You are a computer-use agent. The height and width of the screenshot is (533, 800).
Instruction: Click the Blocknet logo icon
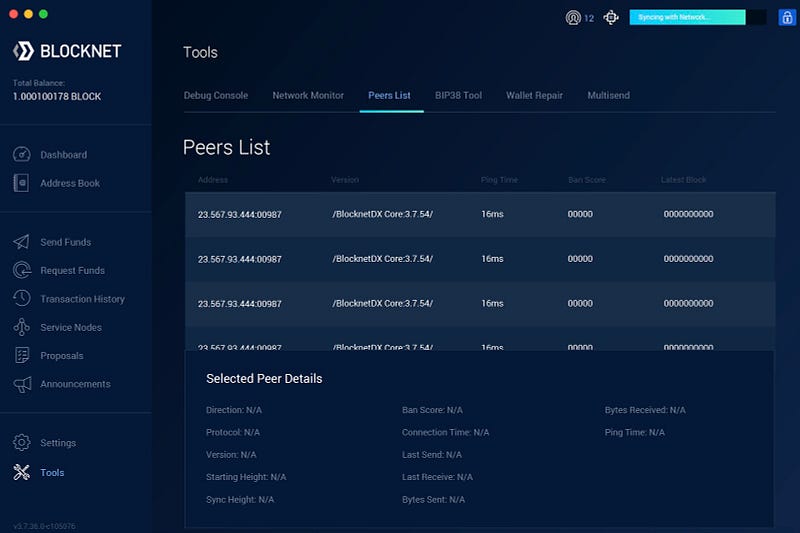pyautogui.click(x=23, y=51)
